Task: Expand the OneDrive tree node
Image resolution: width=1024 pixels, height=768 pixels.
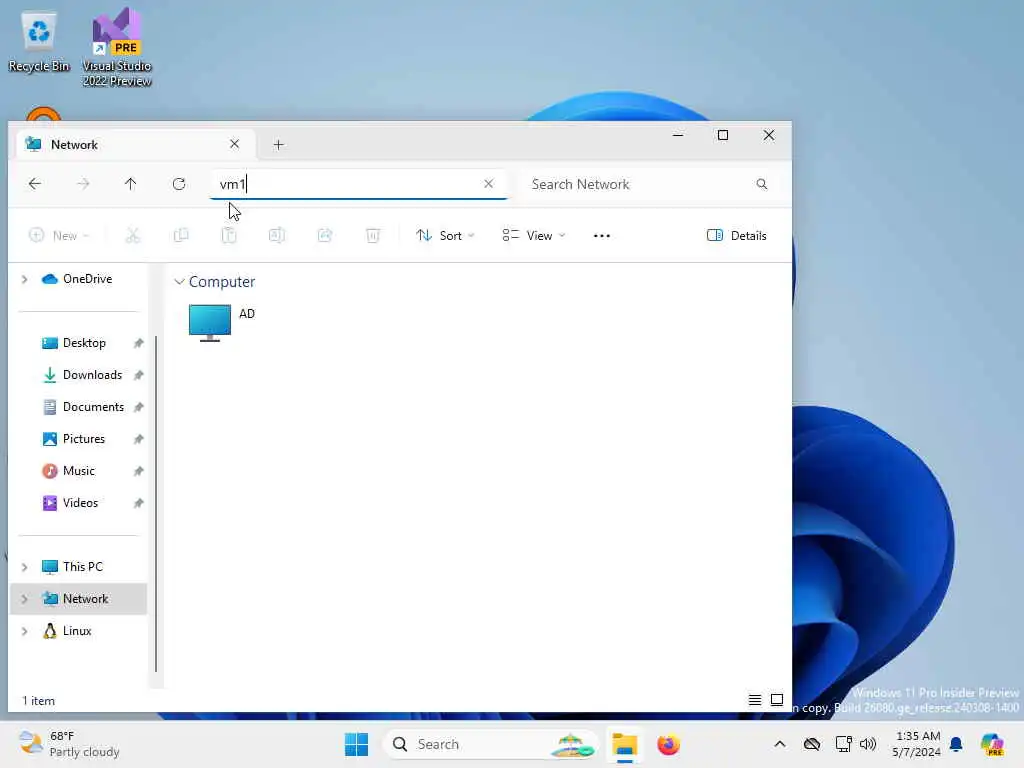Action: point(25,280)
